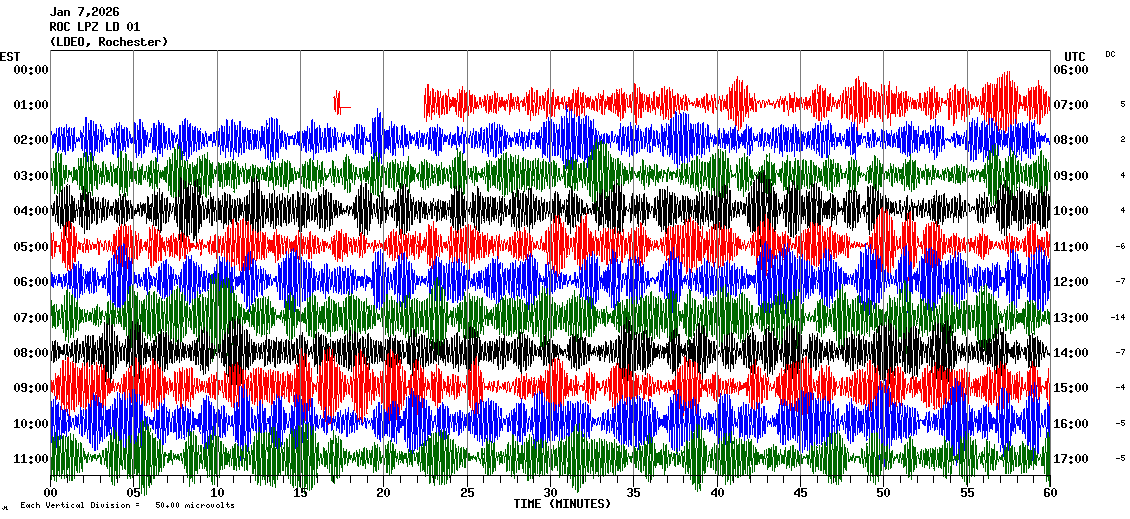Screen dimensions: 1130x519
Task: Click the UTC column header
Action: coord(1075,56)
